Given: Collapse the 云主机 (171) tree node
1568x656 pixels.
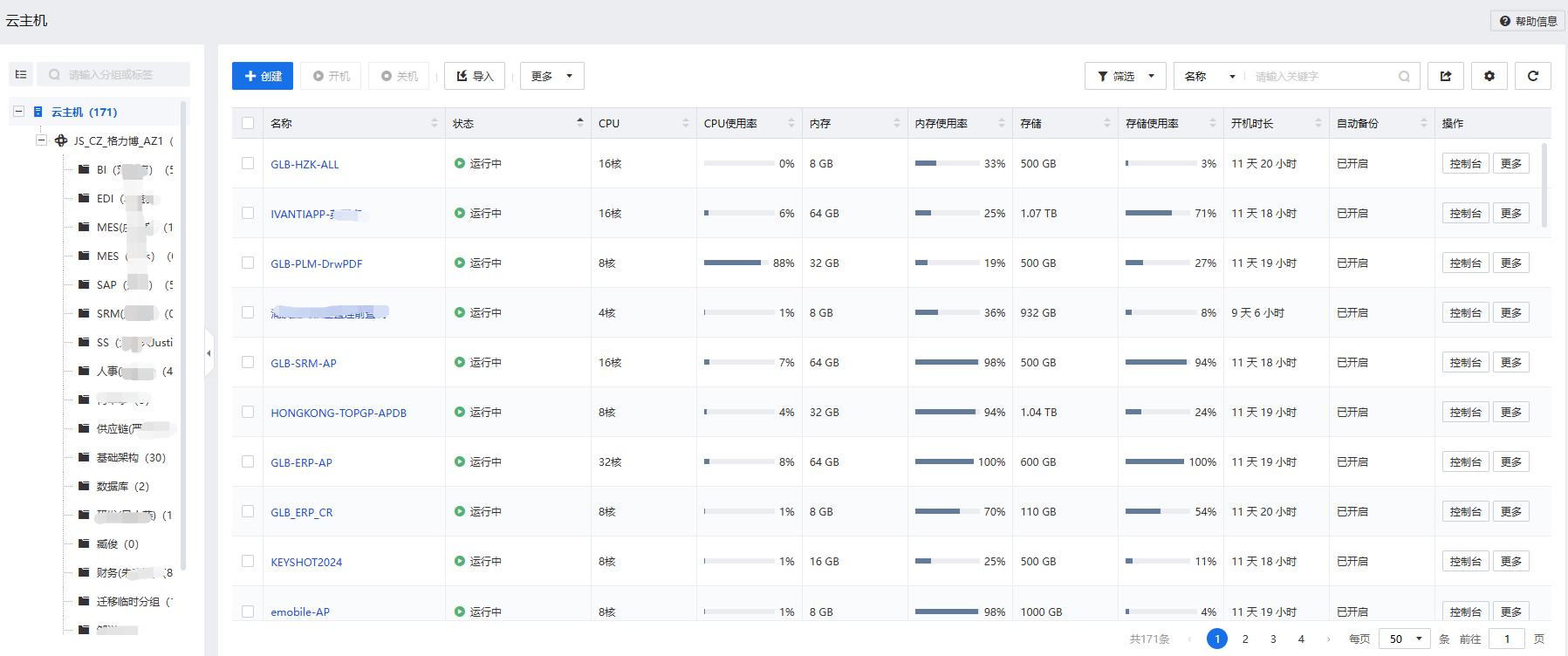Looking at the screenshot, I should click(x=18, y=112).
